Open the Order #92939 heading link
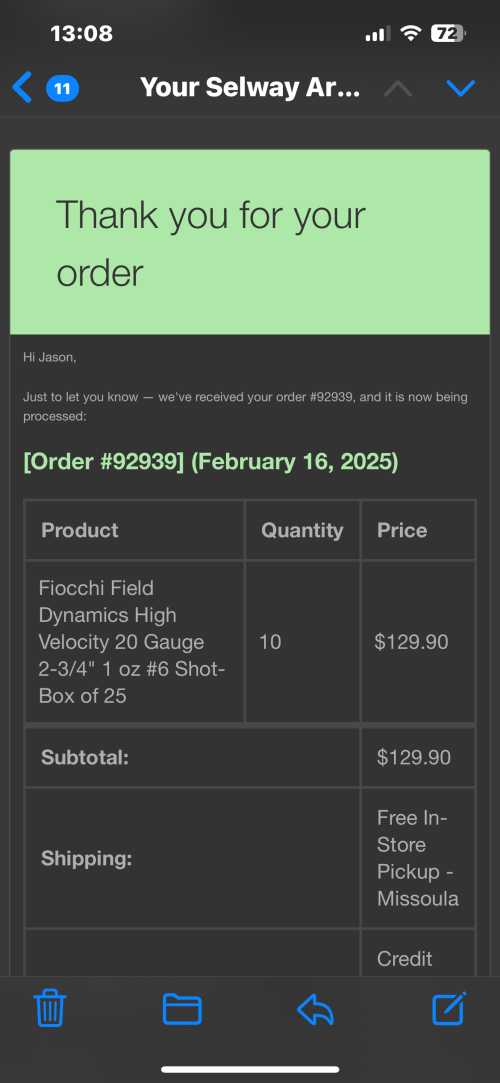500x1083 pixels. 211,461
